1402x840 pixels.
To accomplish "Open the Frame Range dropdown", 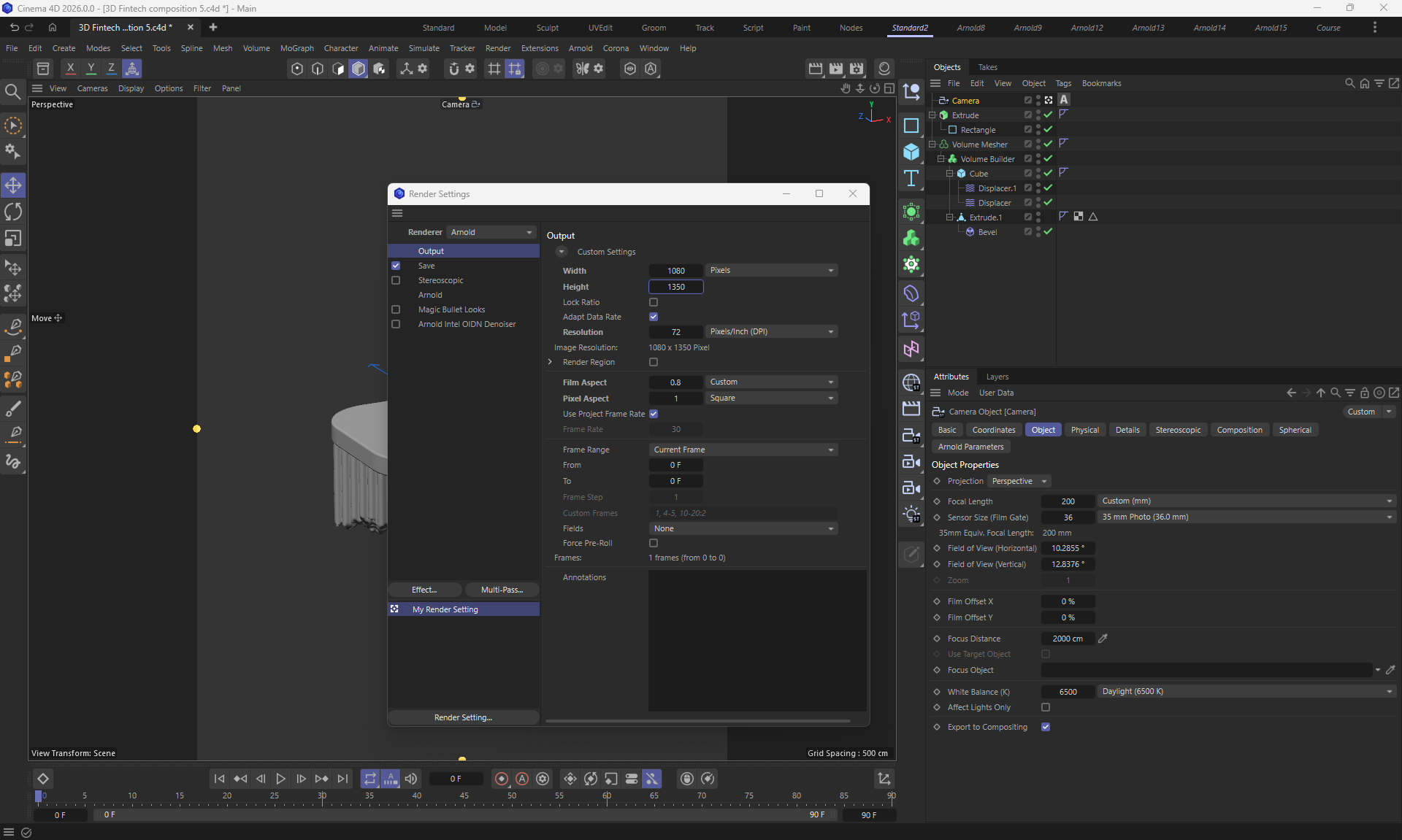I will [x=743, y=450].
